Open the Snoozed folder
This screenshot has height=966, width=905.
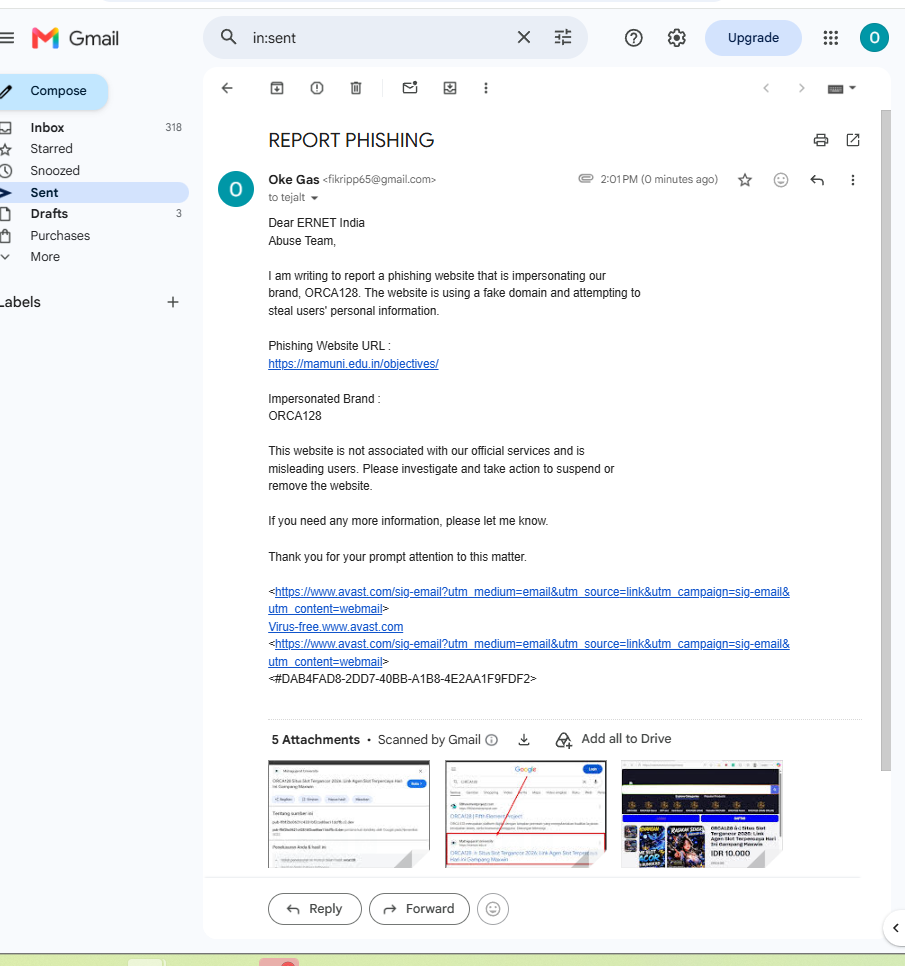(55, 171)
